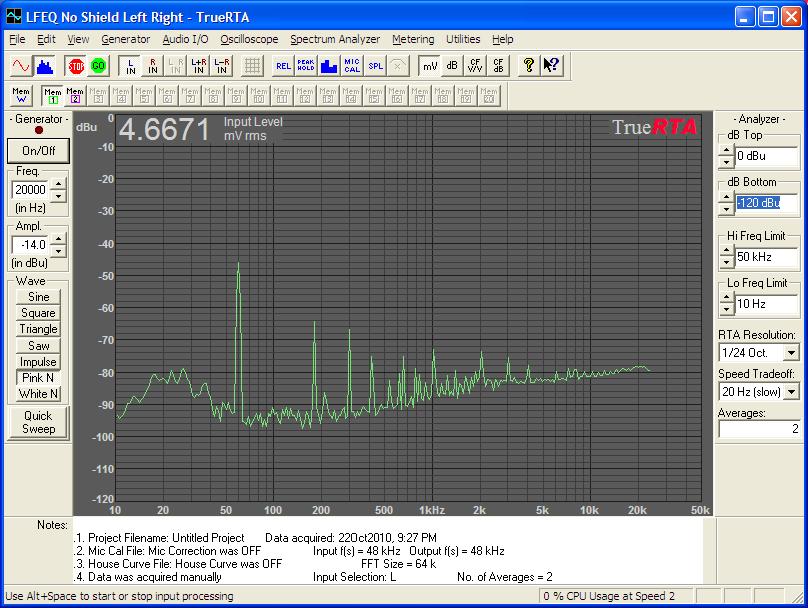Switch to SPL mode icon
The image size is (808, 608).
pos(375,65)
